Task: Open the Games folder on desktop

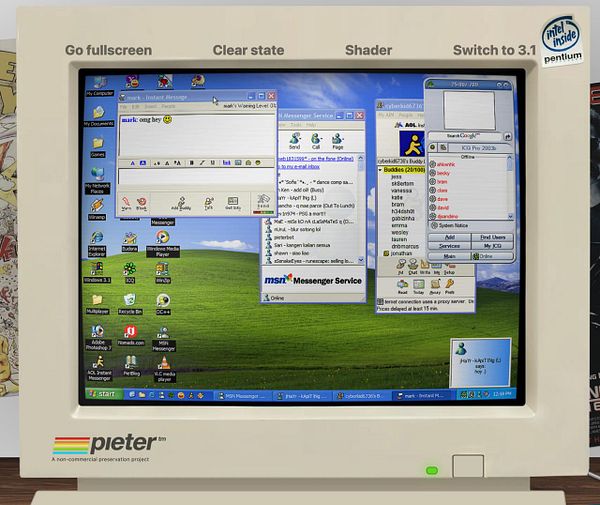Action: point(98,147)
